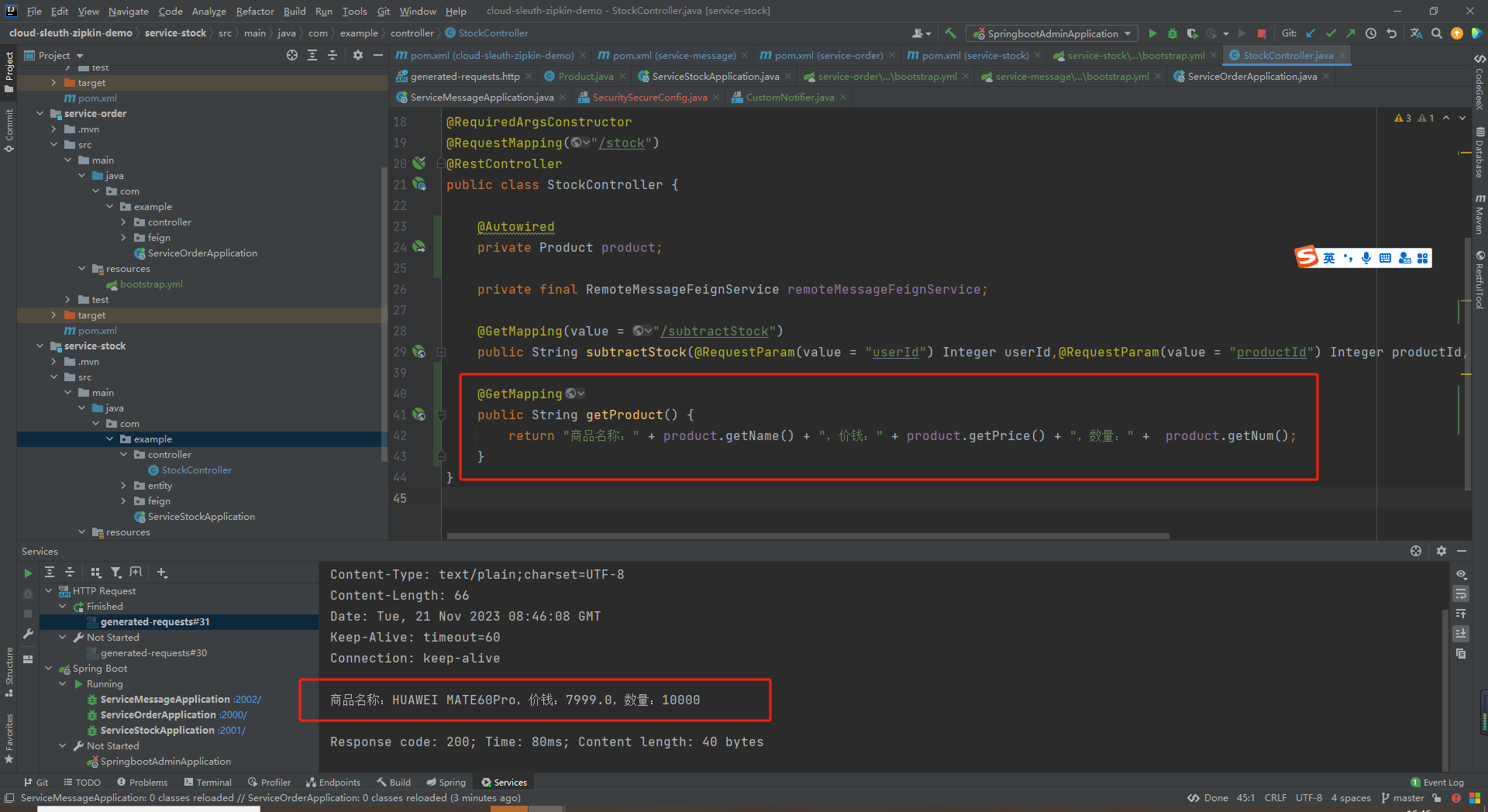This screenshot has width=1488, height=812.
Task: Collapse the Running group in Services
Action: point(63,683)
